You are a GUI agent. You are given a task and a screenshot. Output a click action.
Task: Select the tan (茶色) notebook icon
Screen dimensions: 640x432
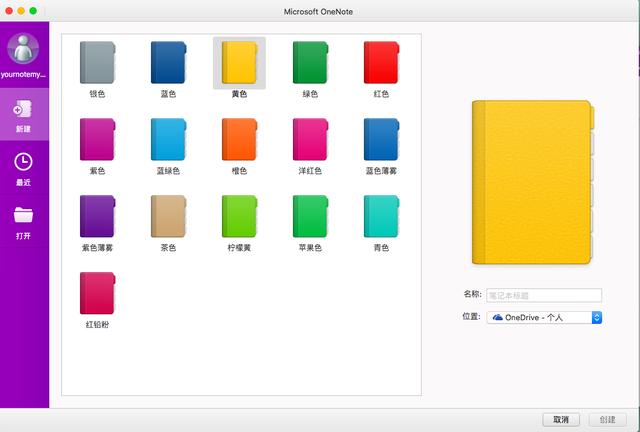168,216
